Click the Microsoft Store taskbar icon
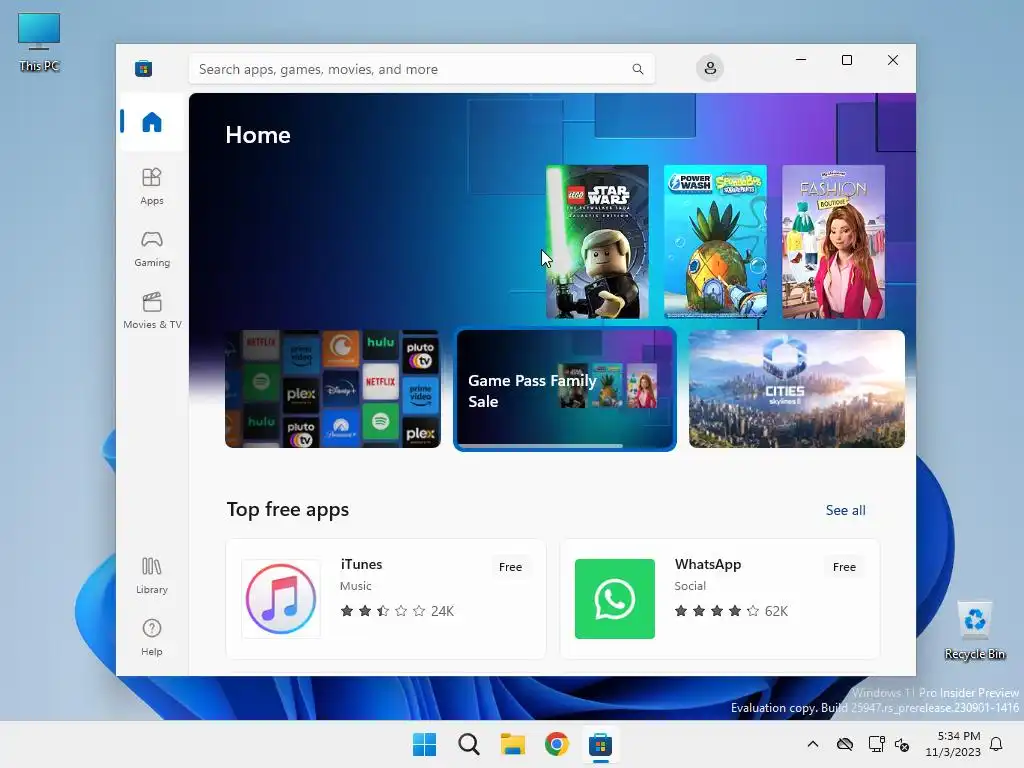 pyautogui.click(x=600, y=744)
